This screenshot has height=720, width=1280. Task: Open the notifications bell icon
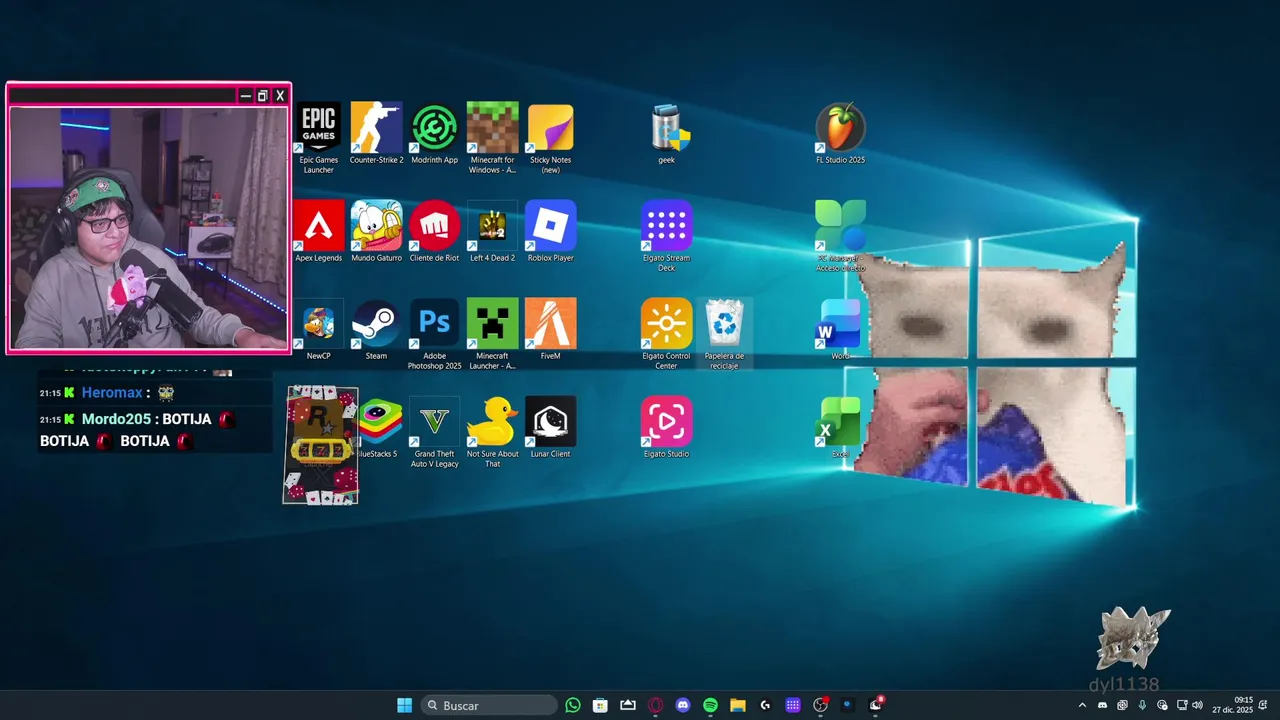point(1263,705)
